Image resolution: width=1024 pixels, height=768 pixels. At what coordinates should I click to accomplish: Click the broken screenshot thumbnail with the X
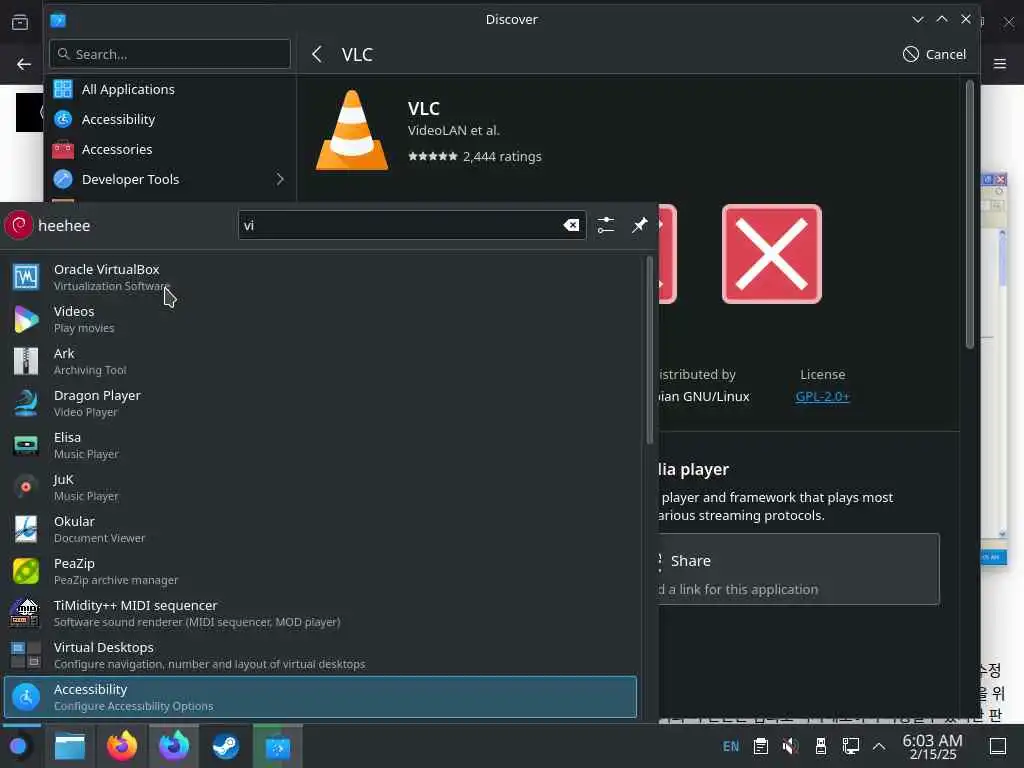tap(771, 254)
